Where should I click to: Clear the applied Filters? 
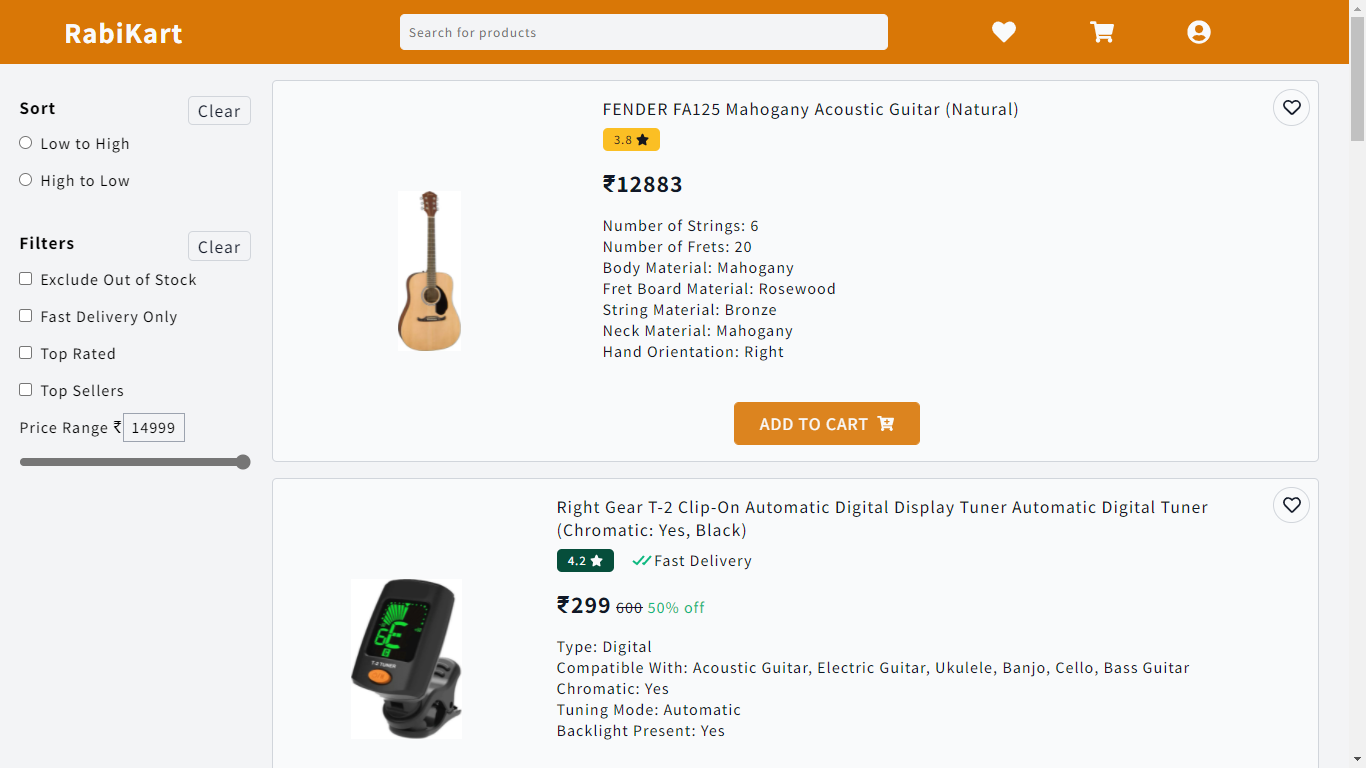219,247
